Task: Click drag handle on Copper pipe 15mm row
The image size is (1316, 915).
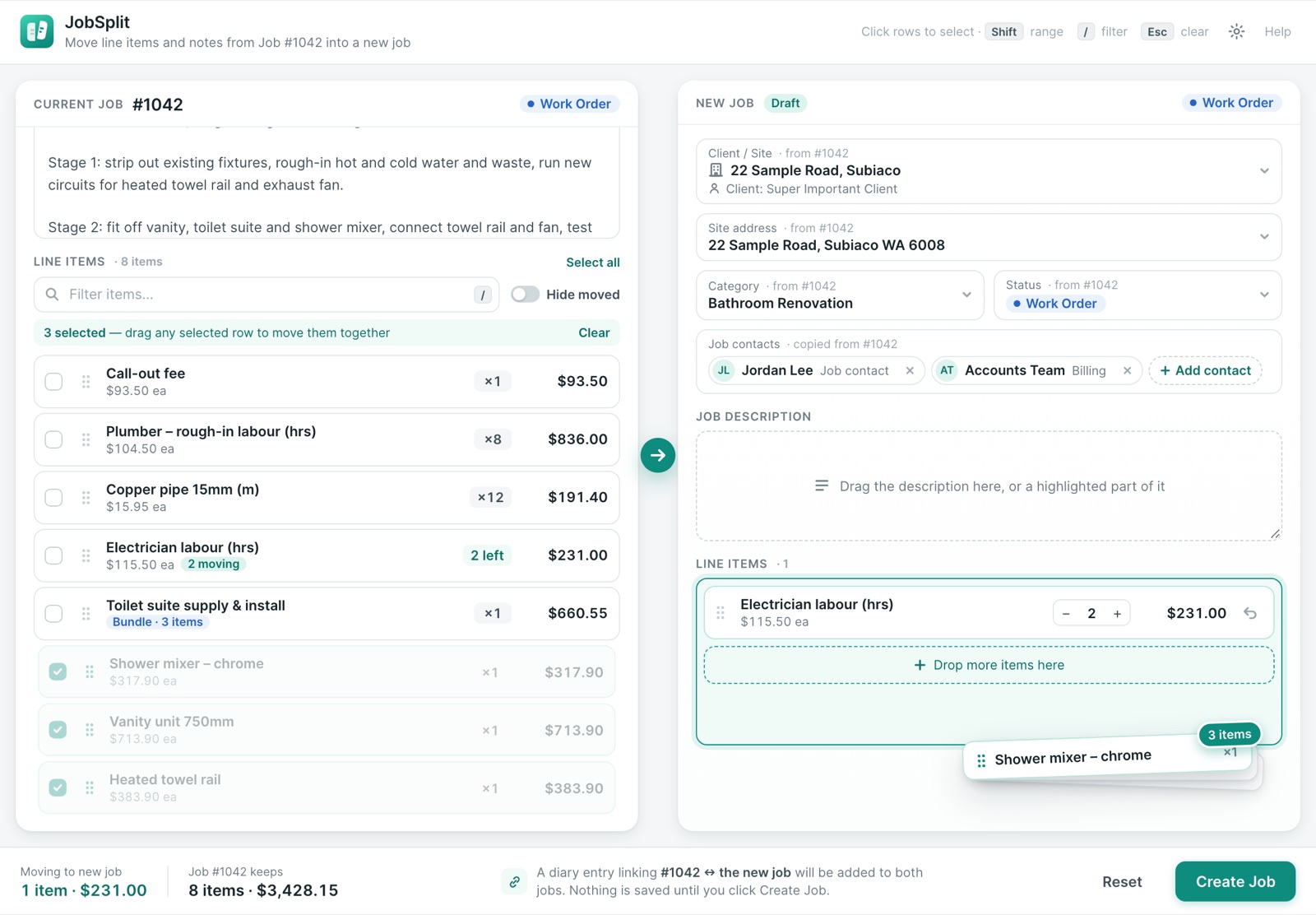Action: pos(86,498)
